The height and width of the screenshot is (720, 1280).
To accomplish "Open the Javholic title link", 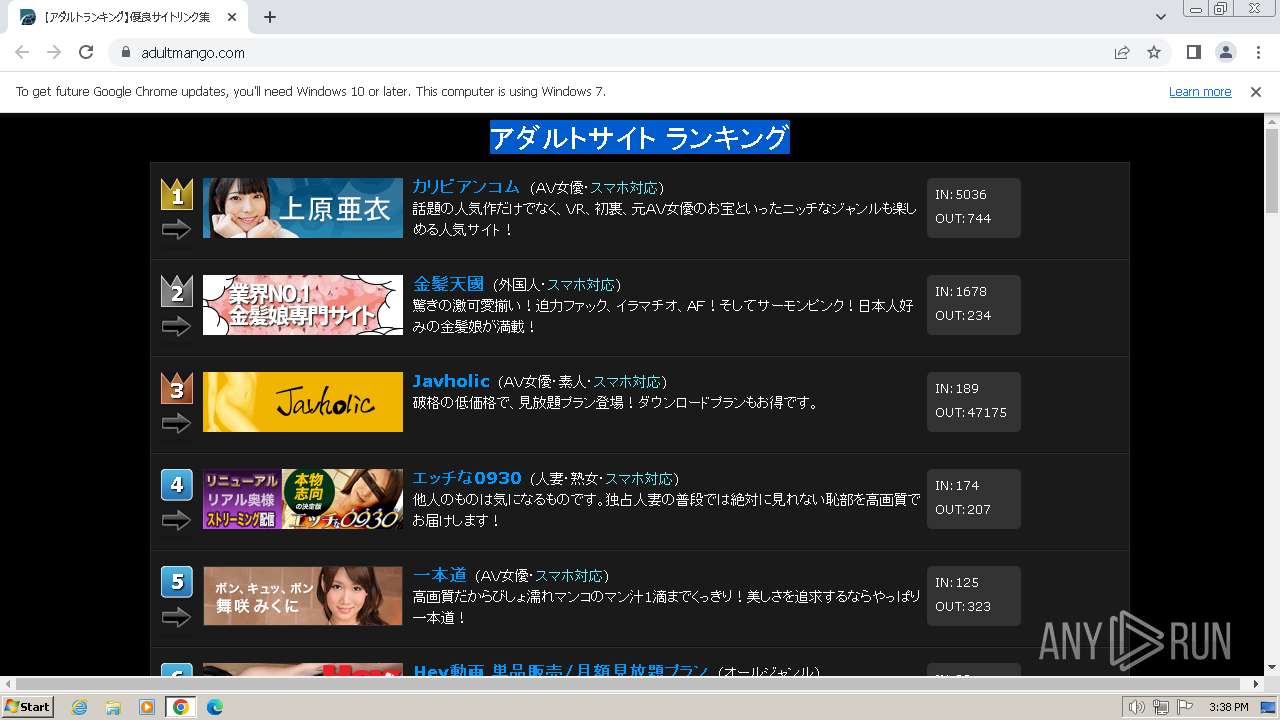I will click(451, 381).
